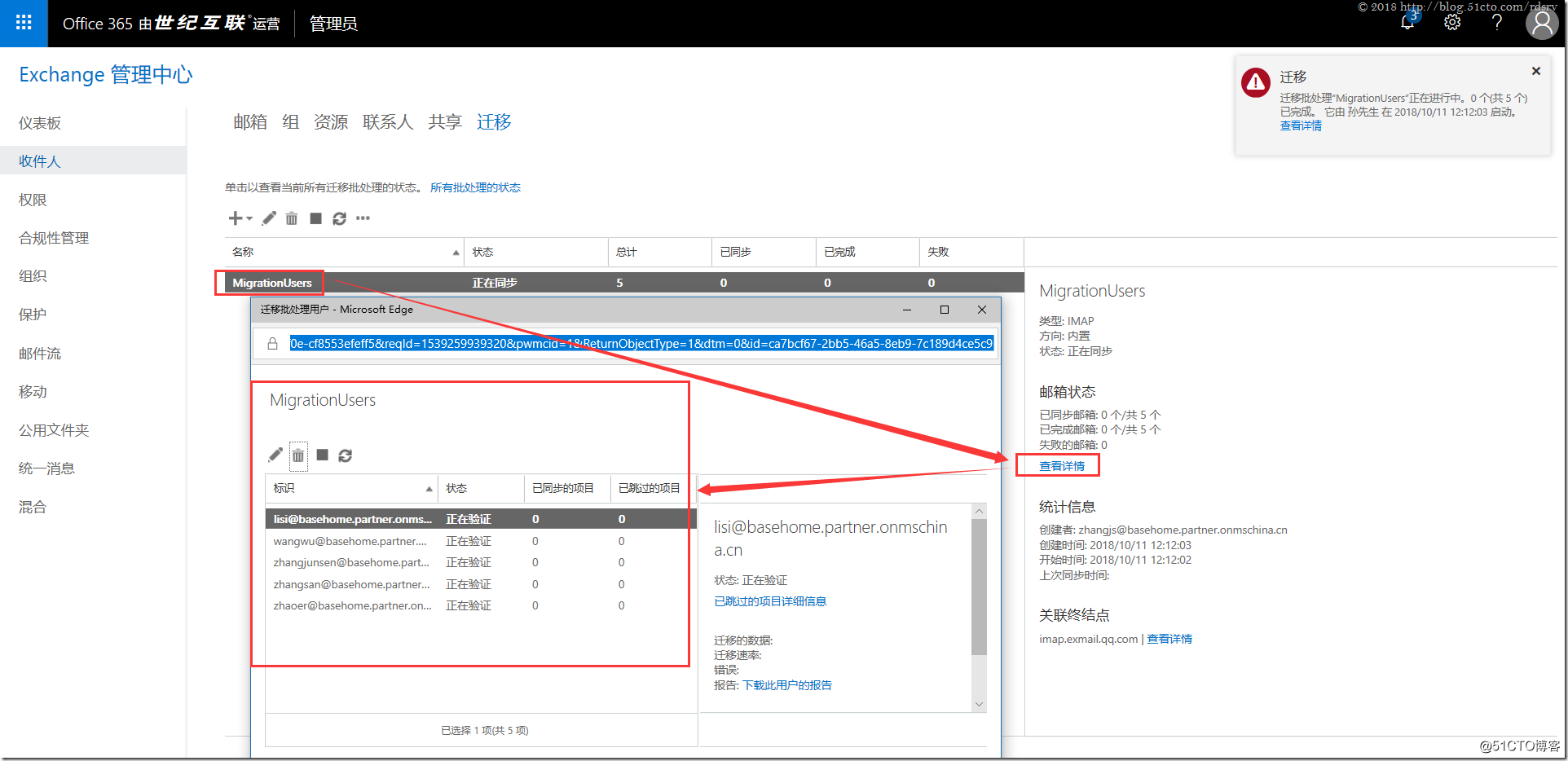Switch to the 邮箱 tab
This screenshot has width=1568, height=761.
click(250, 122)
